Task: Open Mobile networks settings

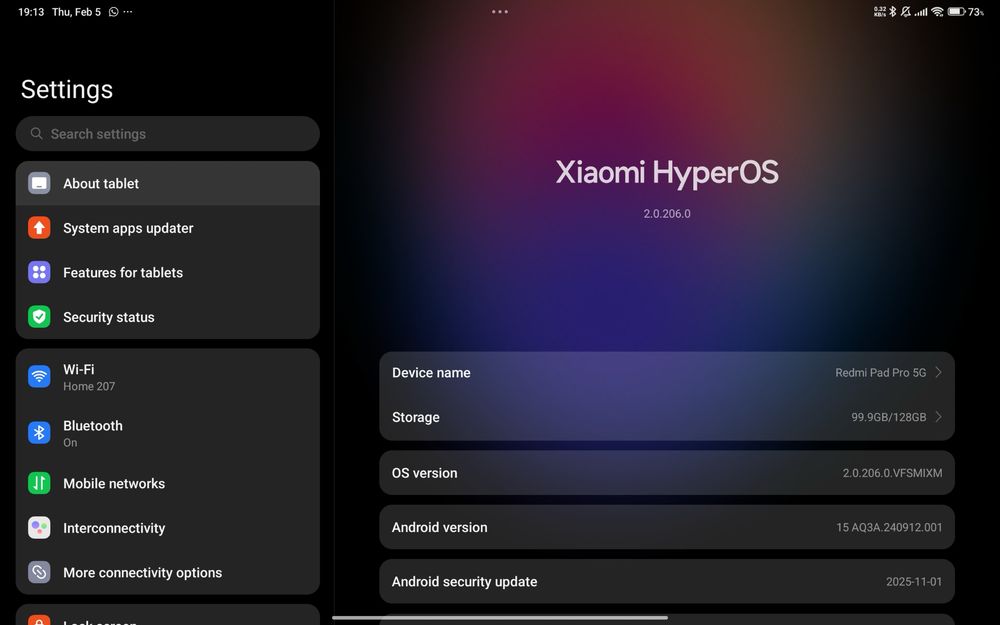Action: click(x=168, y=483)
